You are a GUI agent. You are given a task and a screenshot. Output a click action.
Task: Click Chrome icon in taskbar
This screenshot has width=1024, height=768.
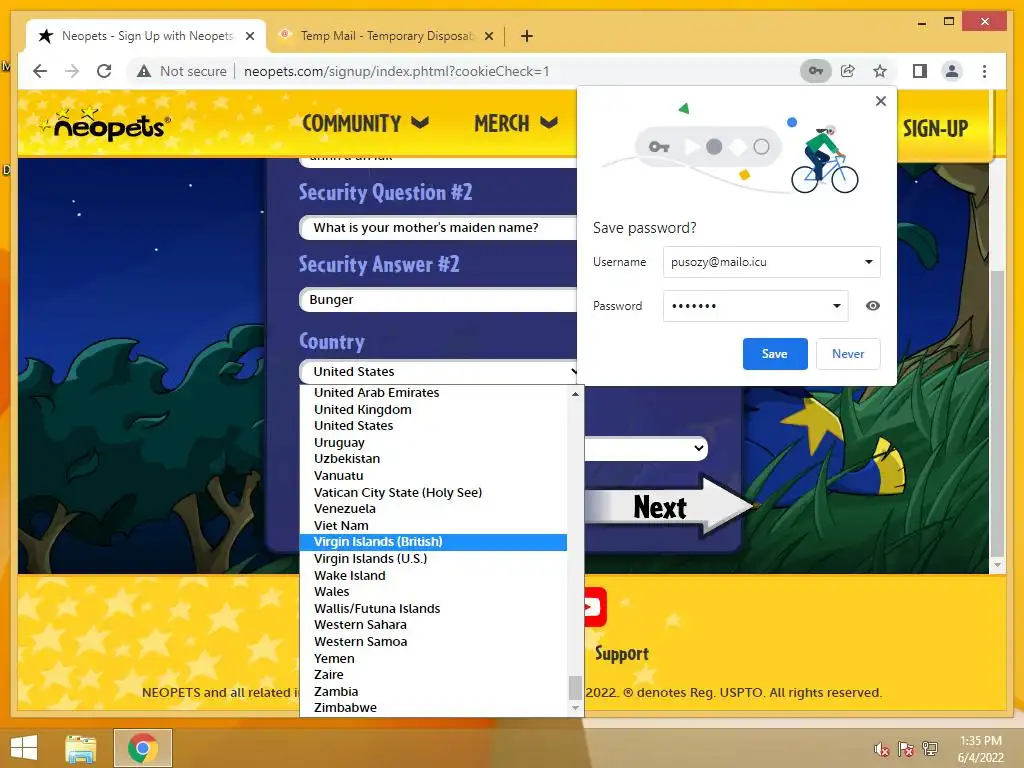[143, 748]
